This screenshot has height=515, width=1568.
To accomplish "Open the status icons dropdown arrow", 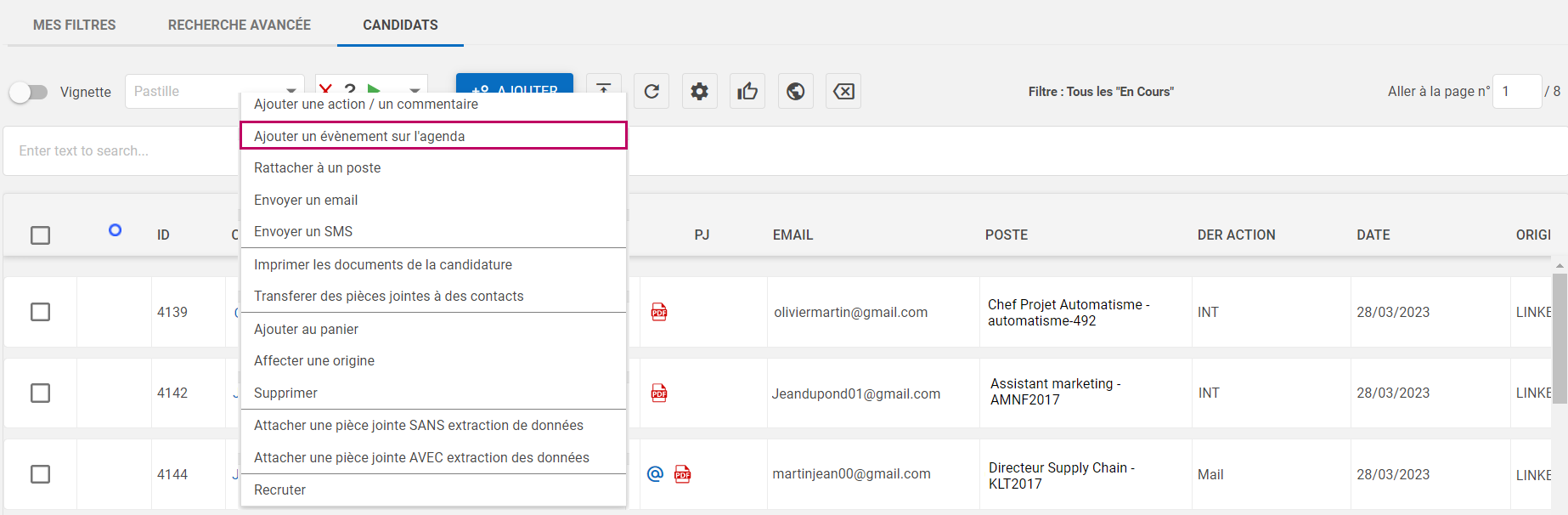I will 415,88.
